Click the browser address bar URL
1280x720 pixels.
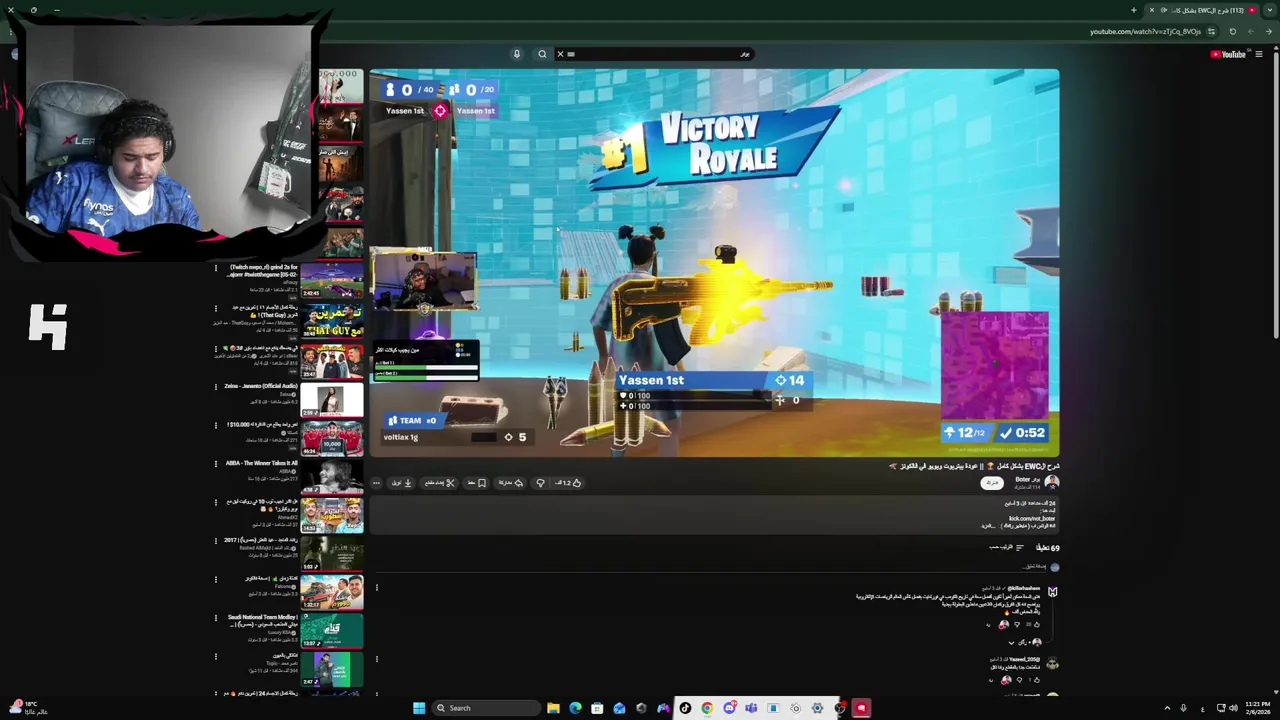point(1145,31)
